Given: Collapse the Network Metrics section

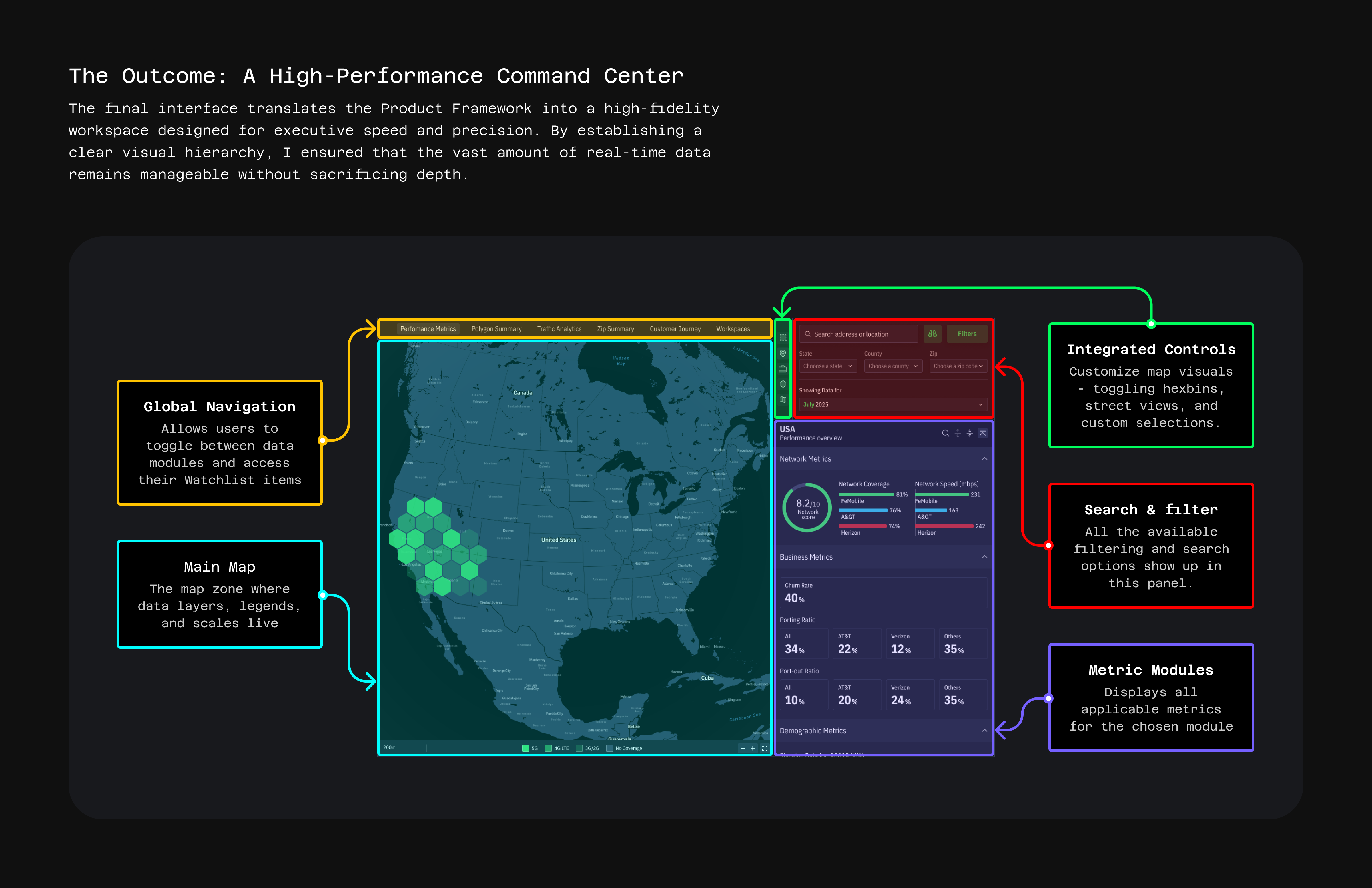Looking at the screenshot, I should click(984, 459).
